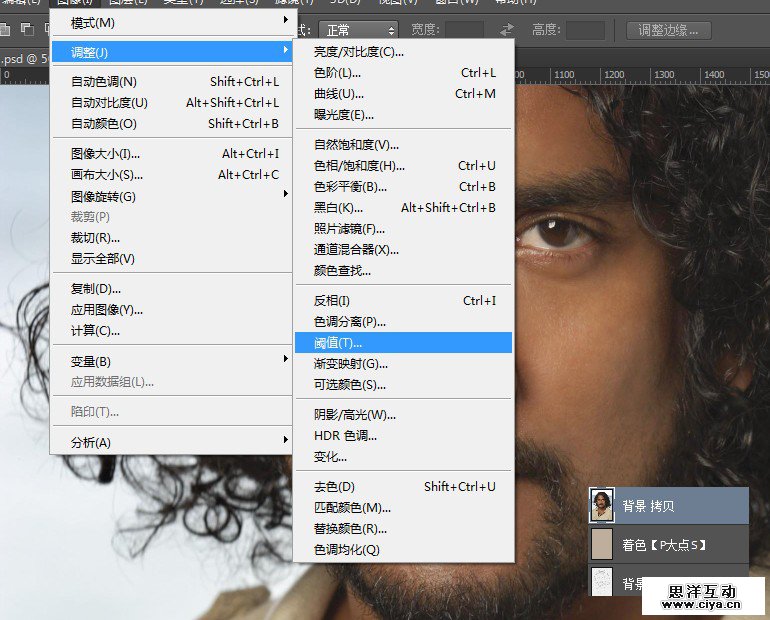Apply 去色(D) desaturate command
The width and height of the screenshot is (770, 620).
click(x=403, y=487)
